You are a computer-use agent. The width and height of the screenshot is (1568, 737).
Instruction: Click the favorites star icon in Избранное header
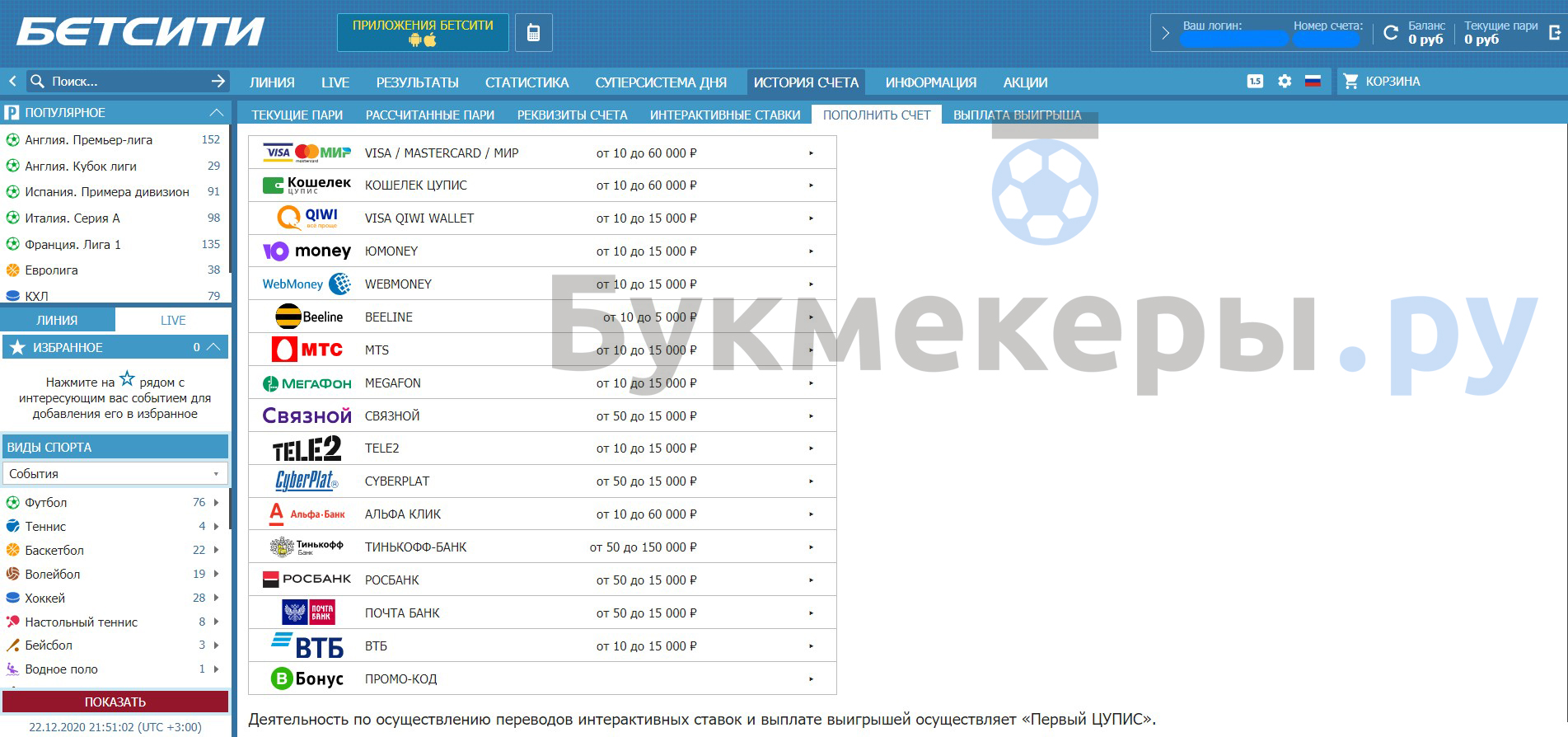click(17, 347)
